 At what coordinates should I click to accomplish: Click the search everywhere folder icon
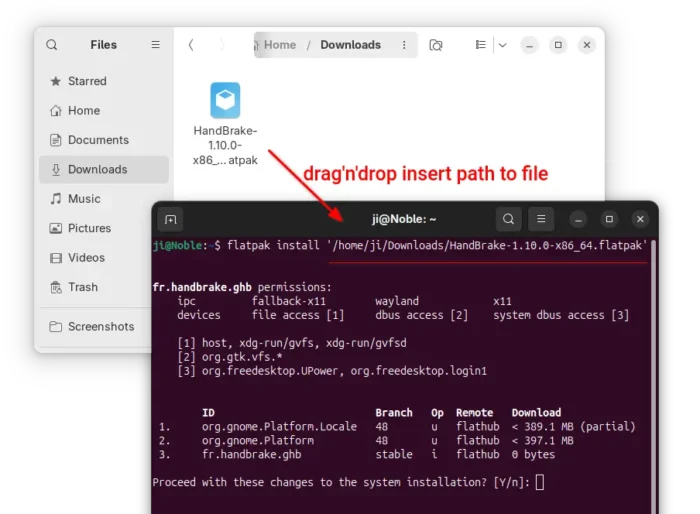pyautogui.click(x=436, y=45)
